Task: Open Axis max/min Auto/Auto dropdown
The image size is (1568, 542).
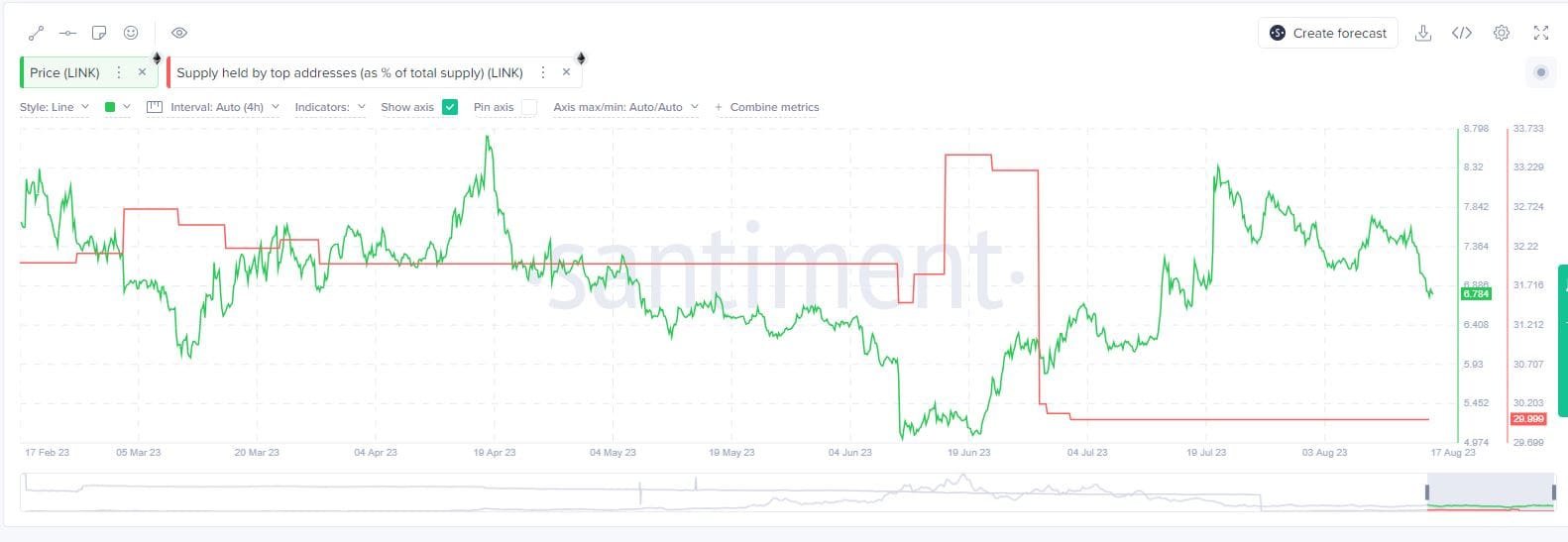Action: coord(625,107)
